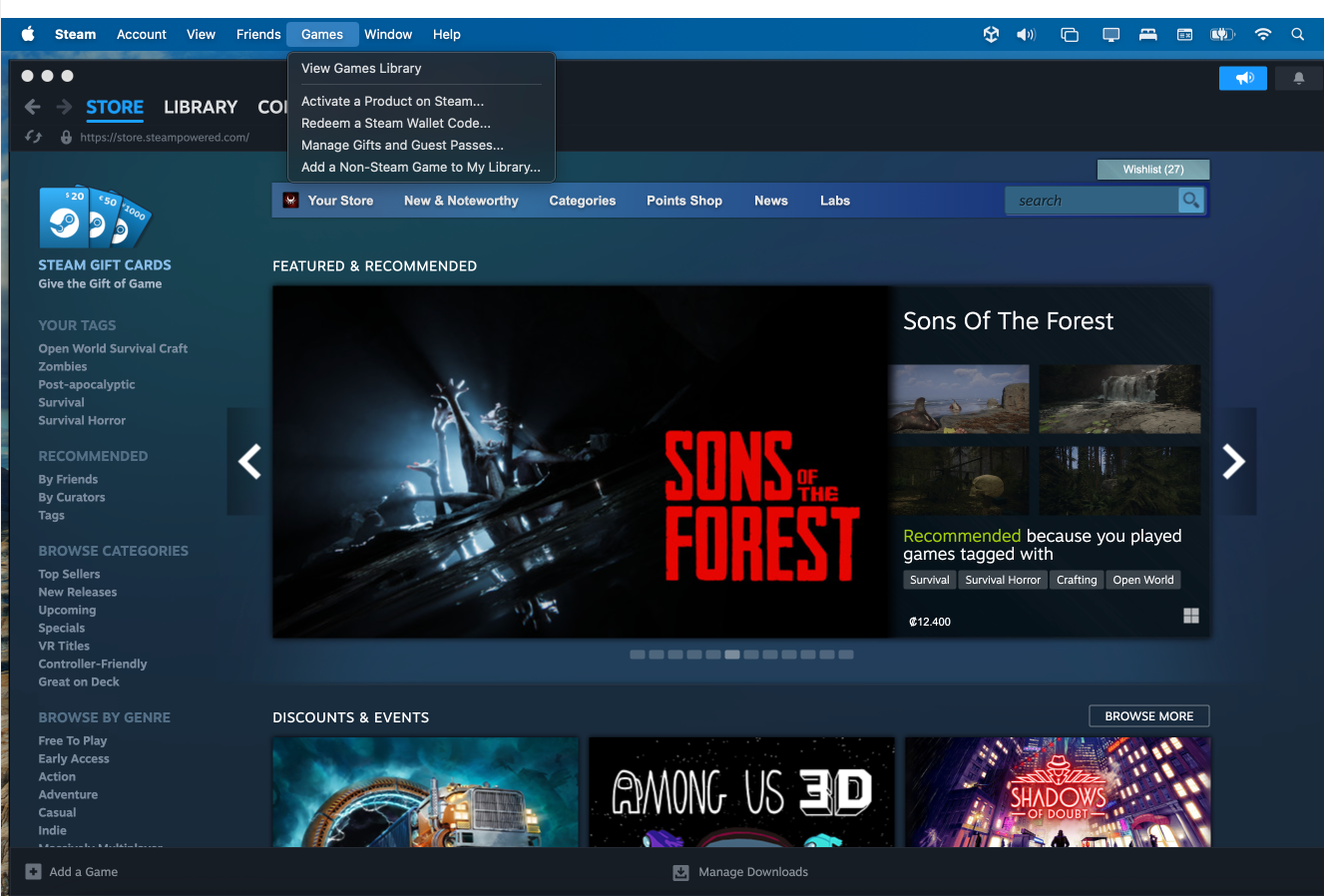Click the store search input field

point(1093,201)
